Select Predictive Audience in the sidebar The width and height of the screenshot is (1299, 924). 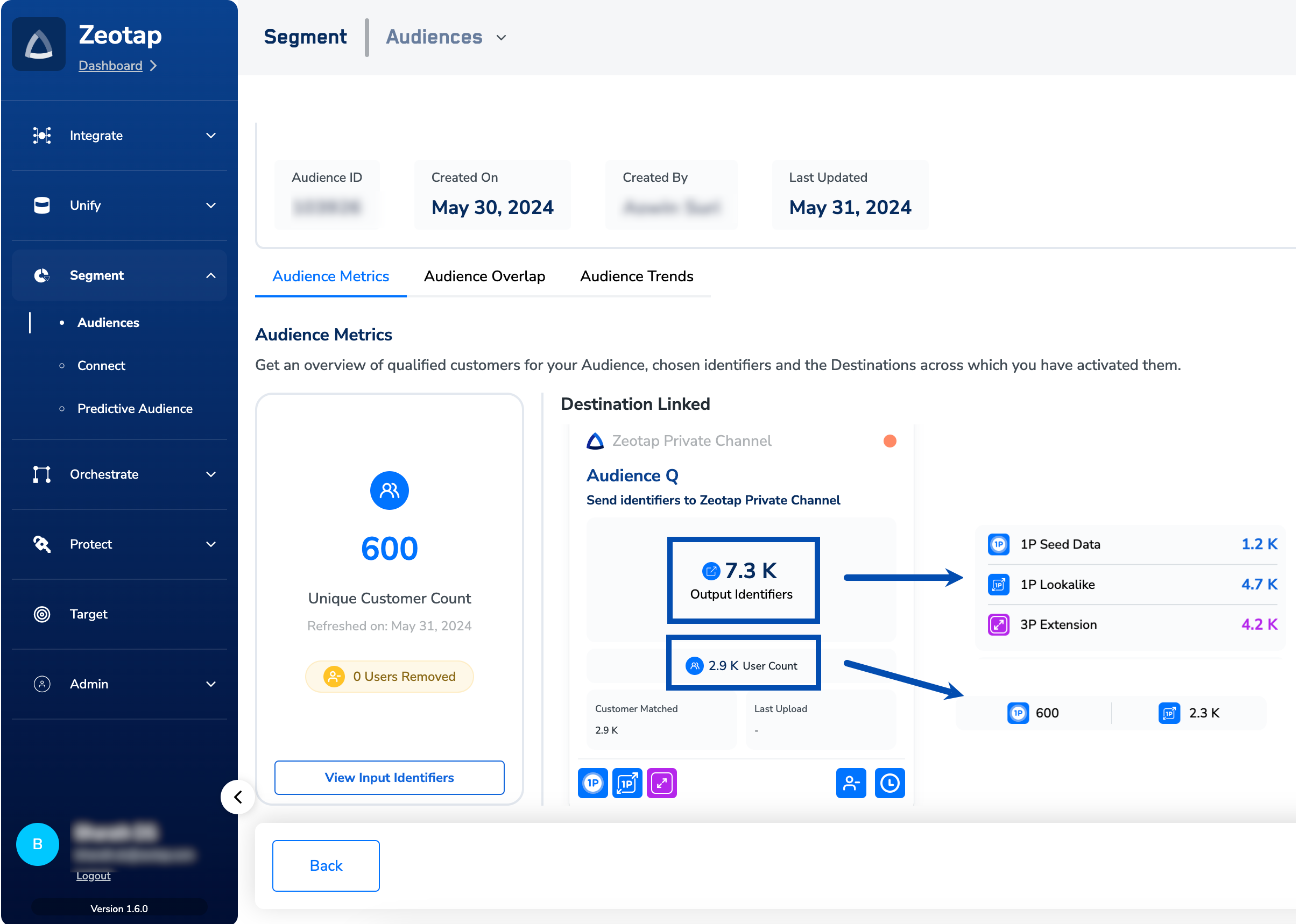[x=135, y=409]
